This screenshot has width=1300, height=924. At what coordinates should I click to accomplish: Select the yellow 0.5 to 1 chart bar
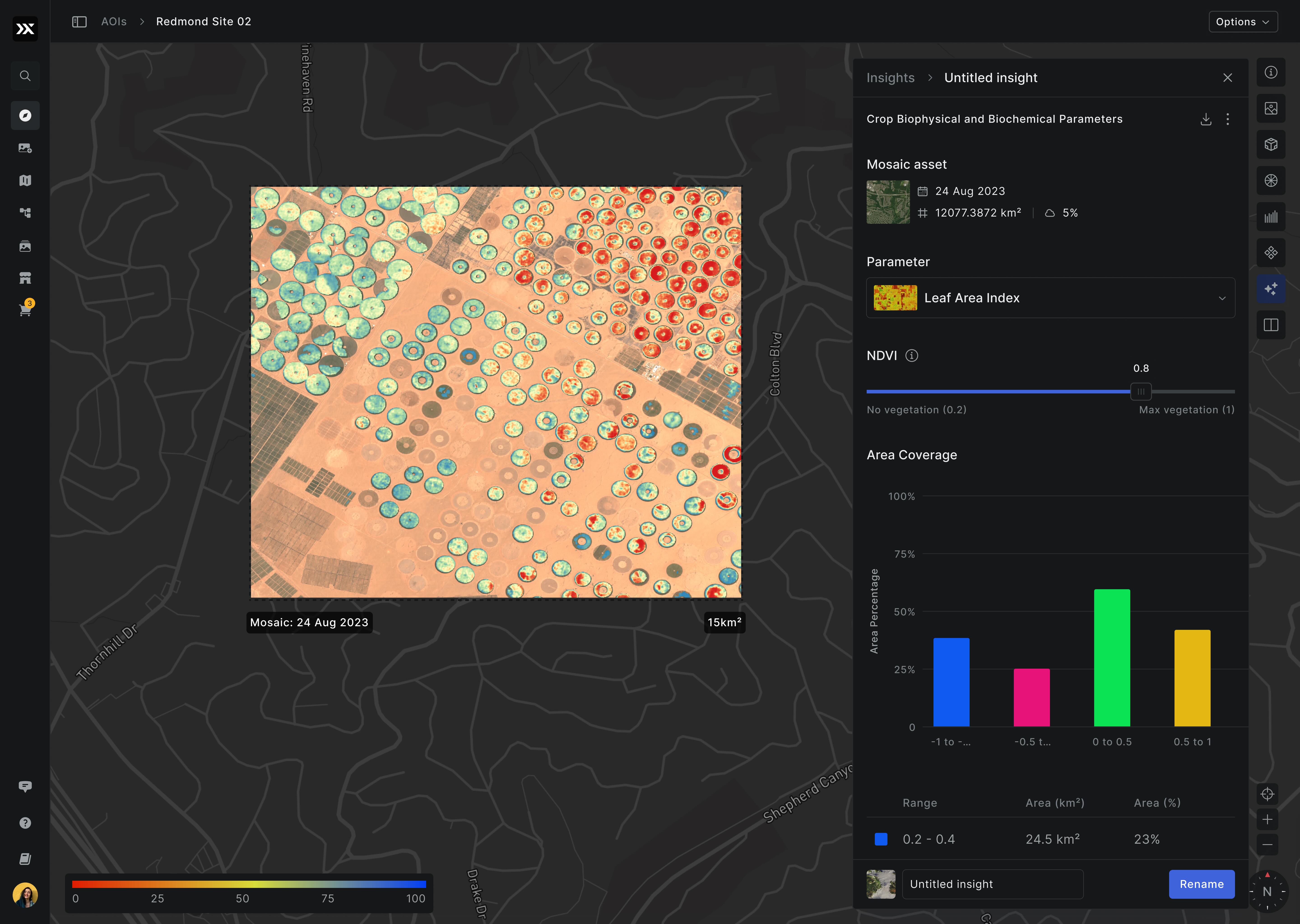[1192, 678]
